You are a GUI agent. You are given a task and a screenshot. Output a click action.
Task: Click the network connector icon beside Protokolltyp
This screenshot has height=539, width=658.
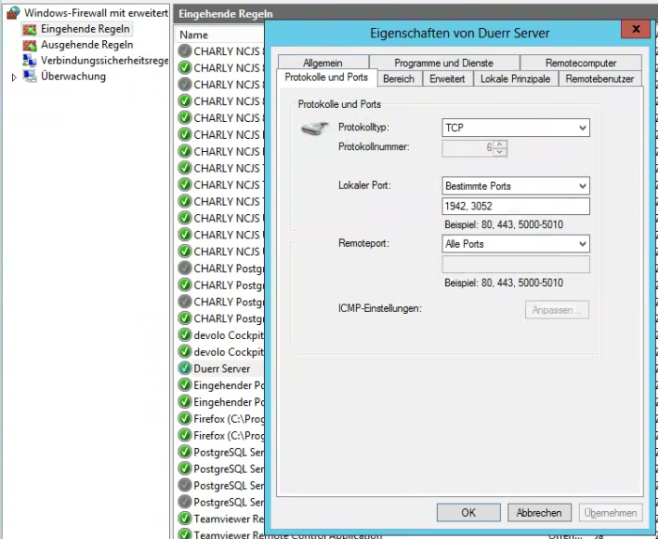coord(314,129)
